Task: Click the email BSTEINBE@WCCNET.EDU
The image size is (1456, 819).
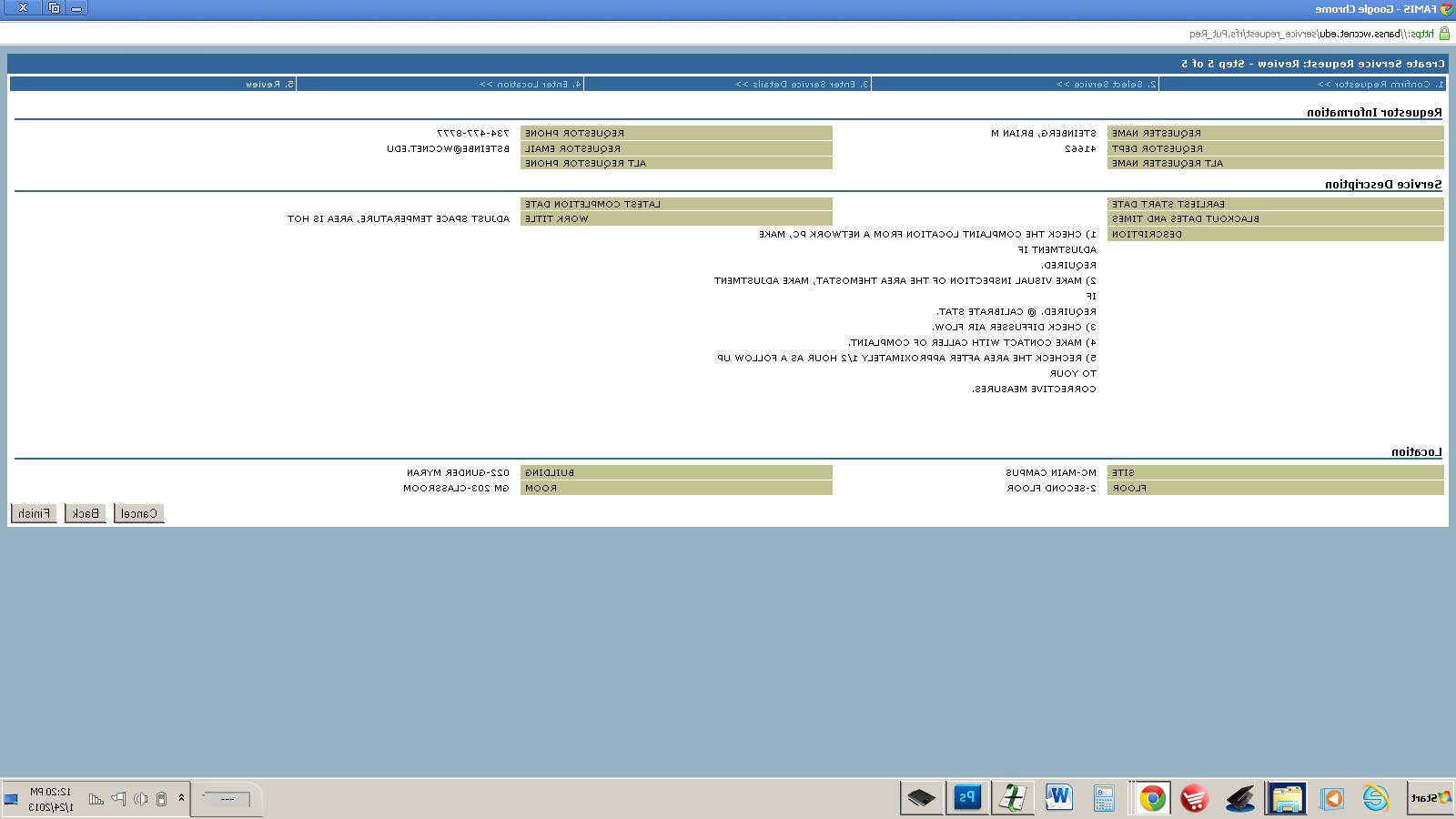Action: click(x=448, y=148)
